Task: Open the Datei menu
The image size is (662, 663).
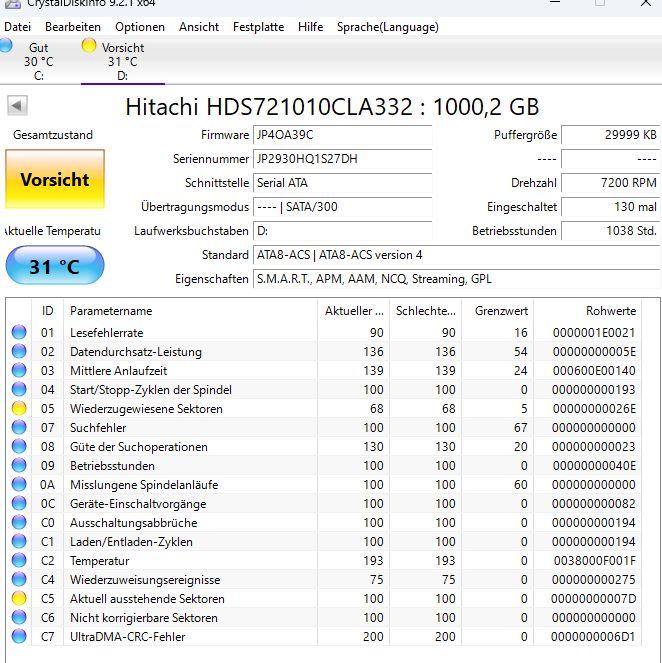Action: point(17,27)
